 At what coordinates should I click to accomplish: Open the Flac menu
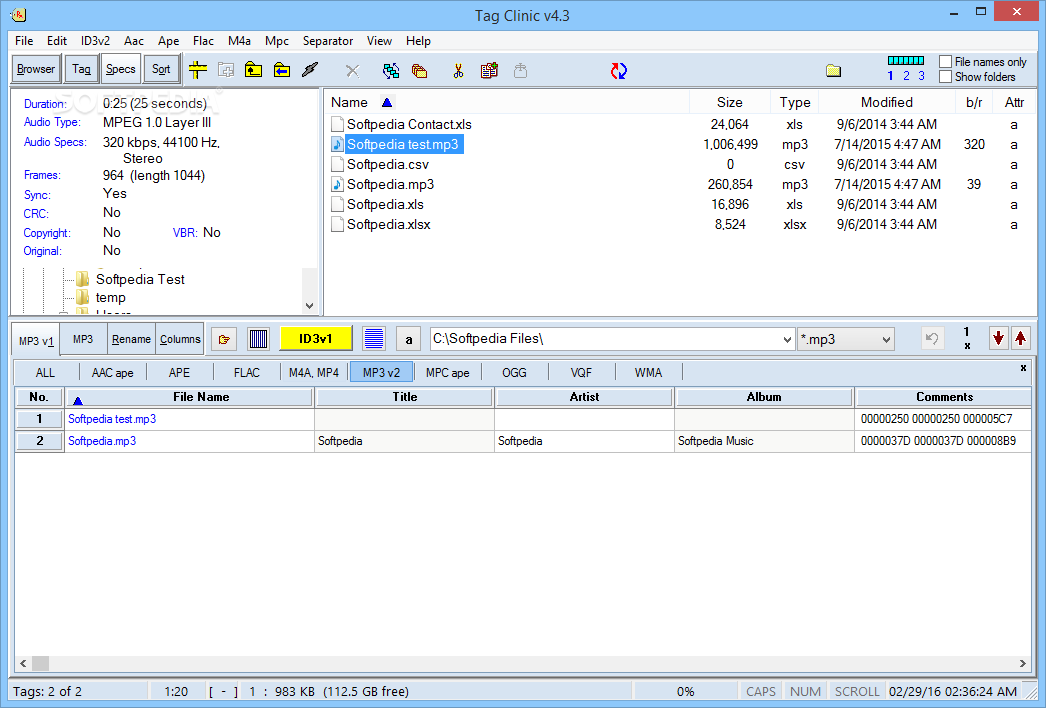pos(203,41)
